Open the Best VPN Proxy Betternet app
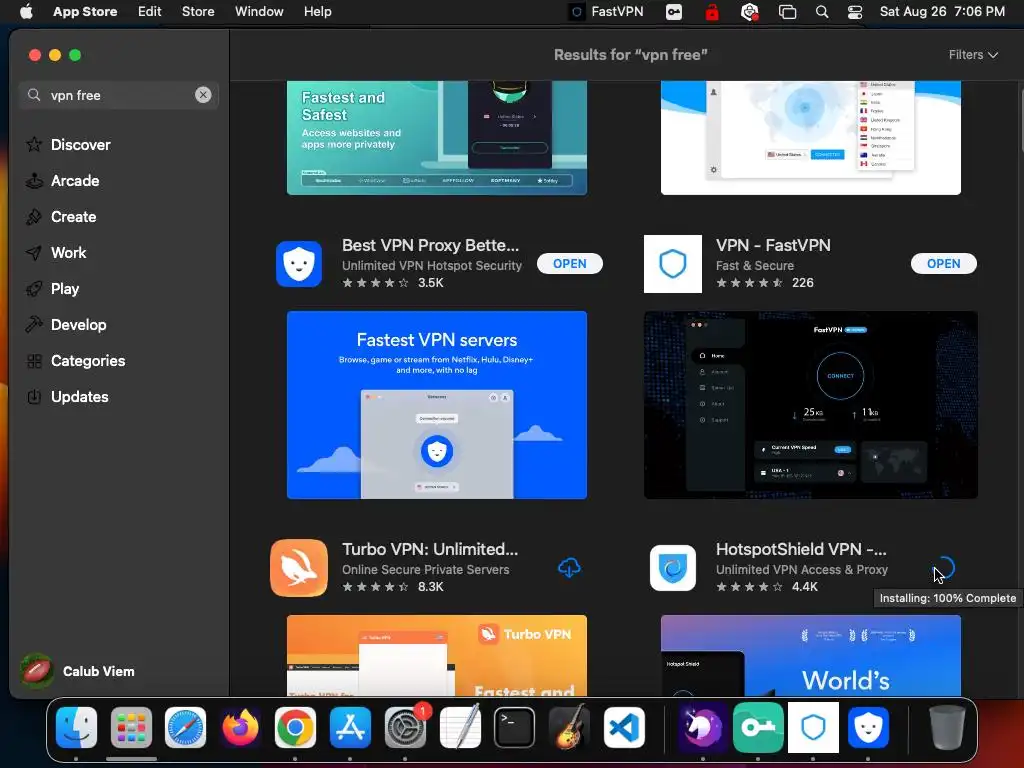1024x768 pixels. coord(569,263)
